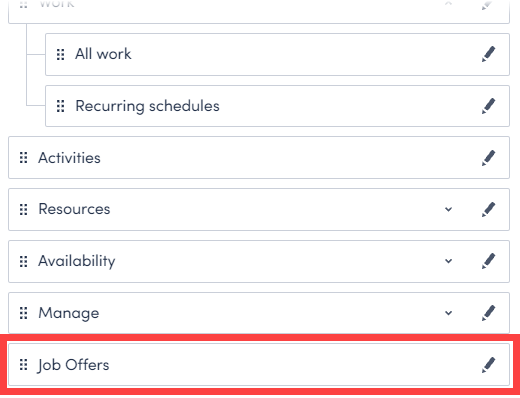Open edit pencil for Activities
Image resolution: width=520 pixels, height=398 pixels.
click(x=488, y=158)
